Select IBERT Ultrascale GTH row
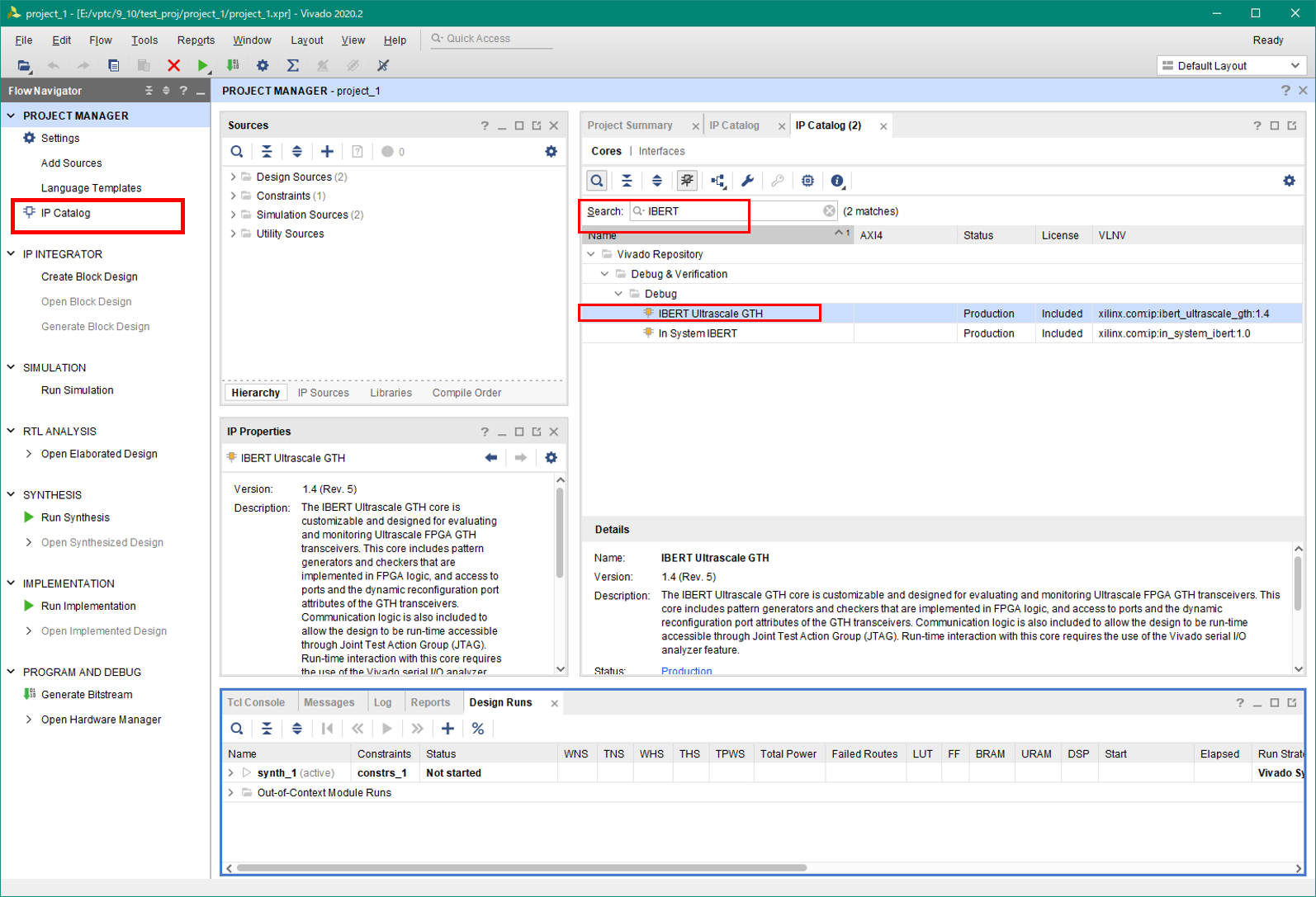 pos(942,314)
